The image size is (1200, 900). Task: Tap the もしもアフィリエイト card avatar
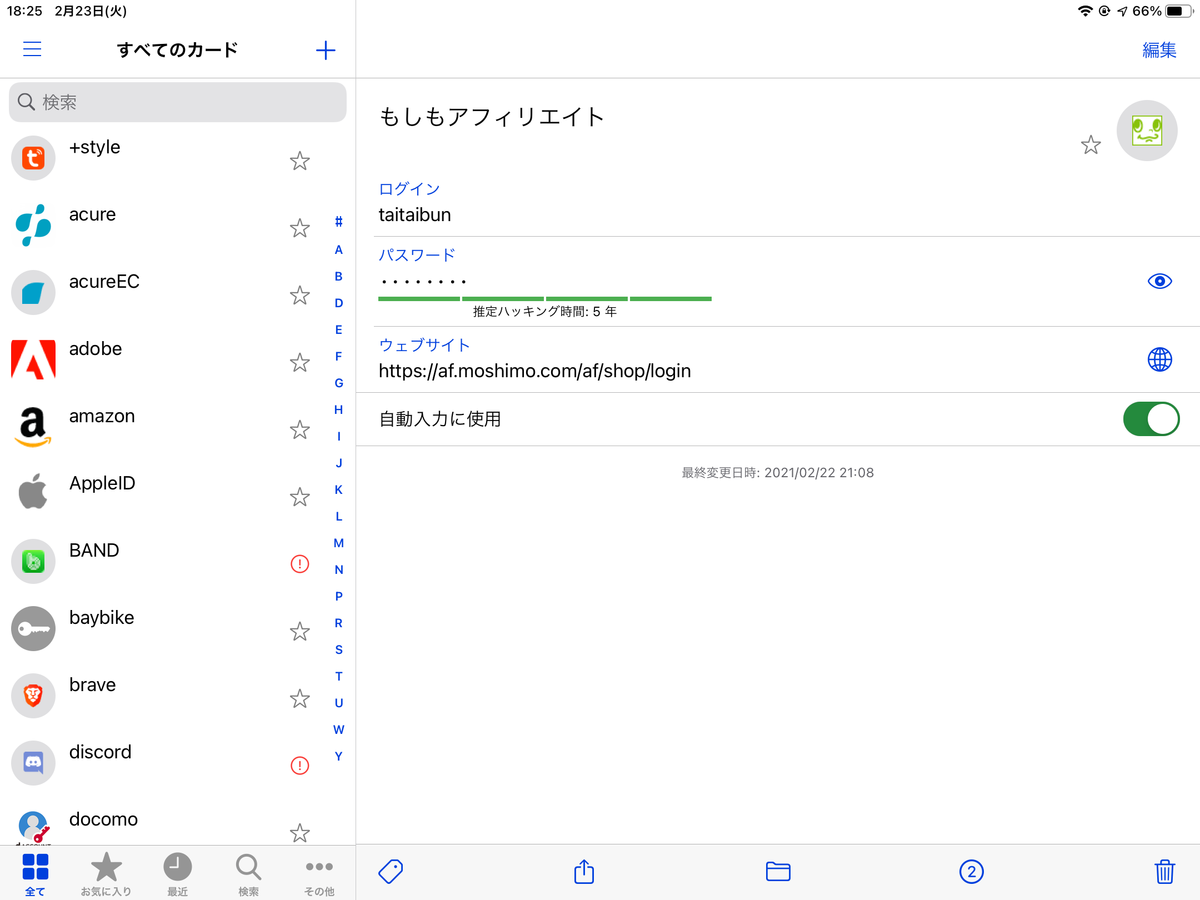click(x=1147, y=130)
